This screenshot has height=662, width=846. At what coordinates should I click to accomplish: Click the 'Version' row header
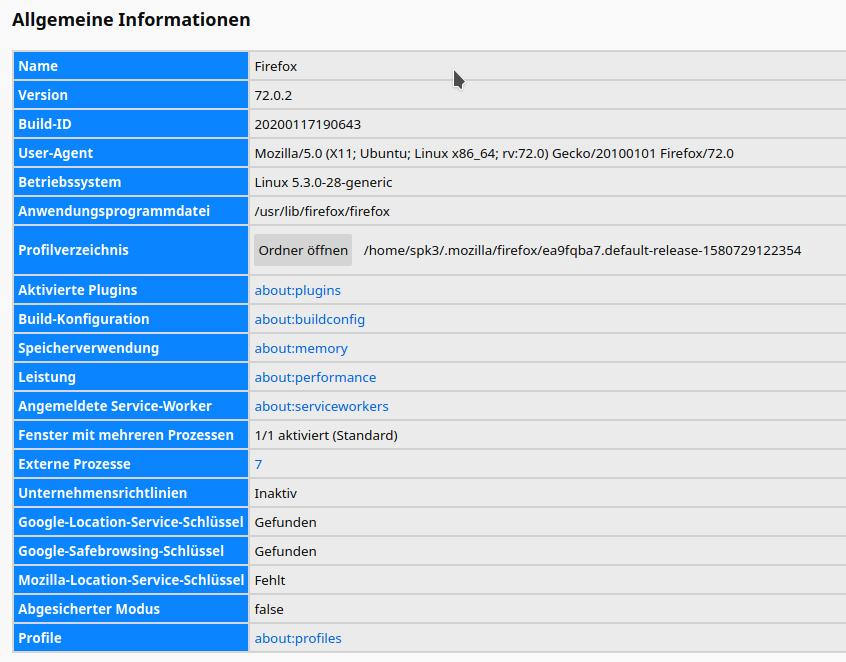tap(131, 95)
